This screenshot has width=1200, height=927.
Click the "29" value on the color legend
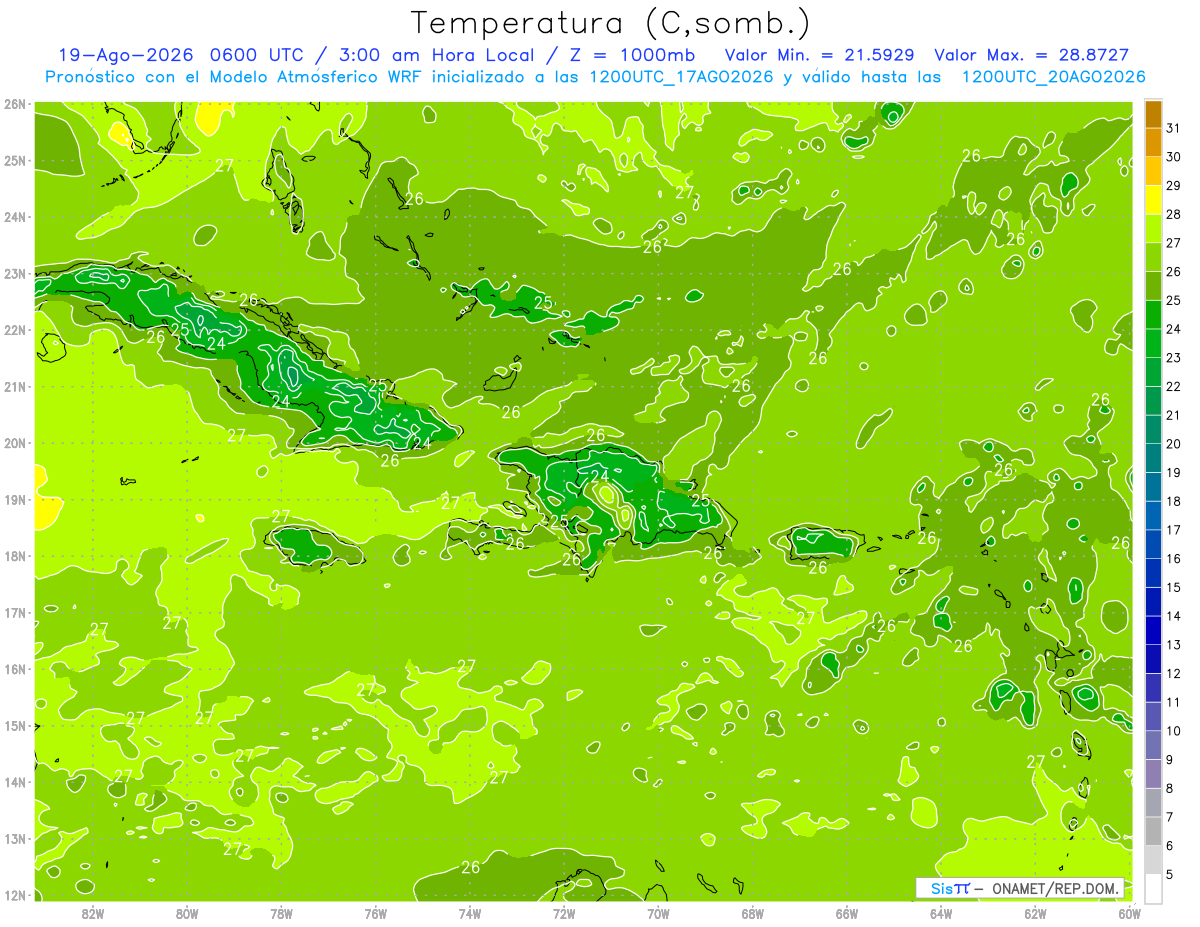[1173, 185]
